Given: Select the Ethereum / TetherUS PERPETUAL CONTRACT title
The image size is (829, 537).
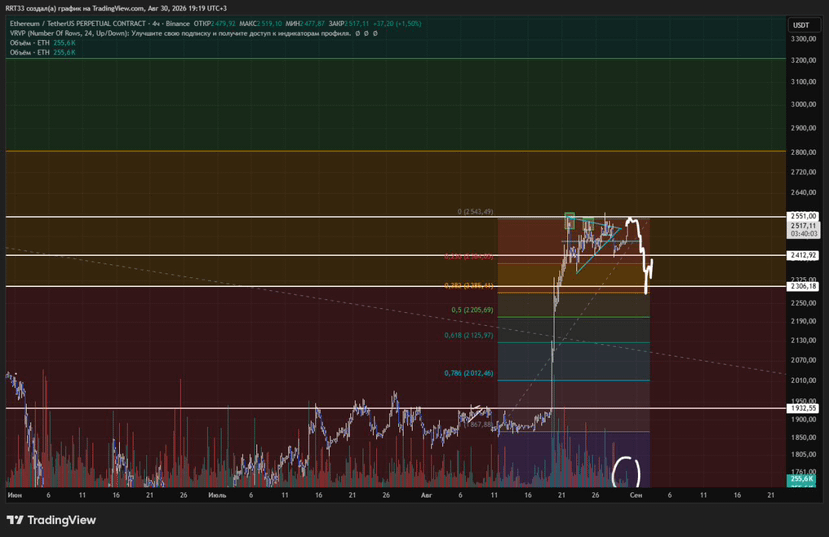Looking at the screenshot, I should pos(78,24).
